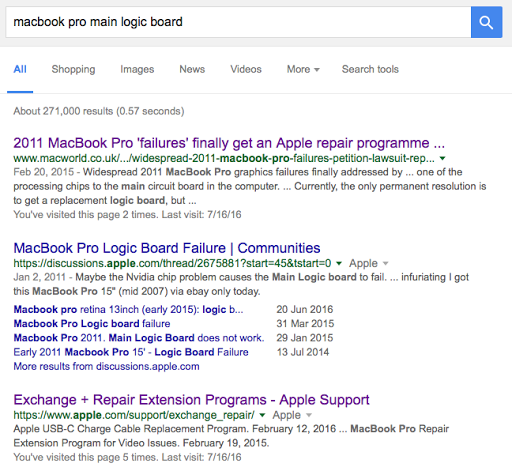Select the News tab

pyautogui.click(x=192, y=69)
